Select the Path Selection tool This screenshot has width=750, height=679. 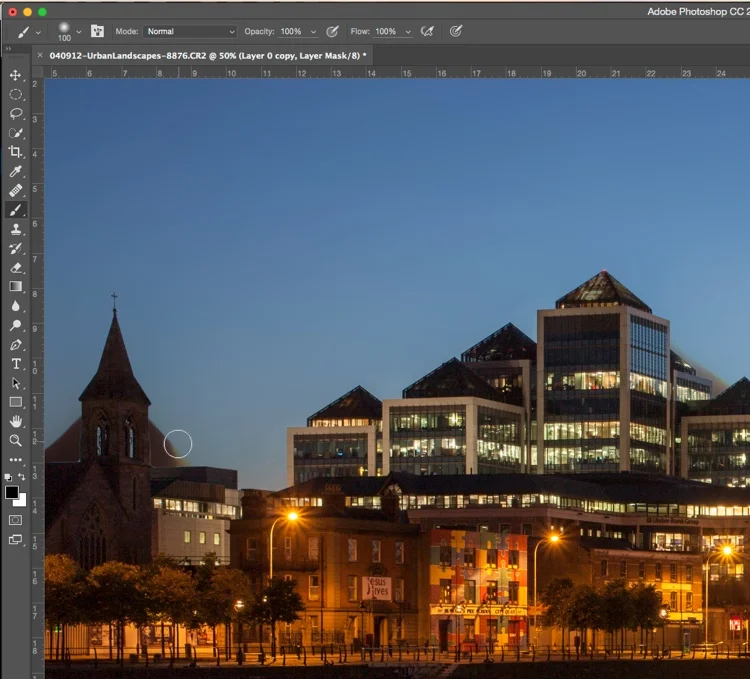pos(15,383)
